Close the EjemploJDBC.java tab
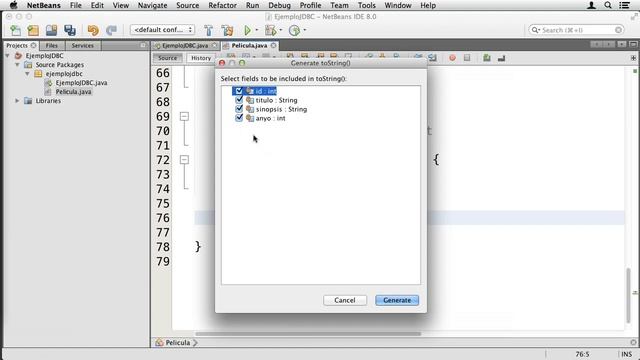The width and height of the screenshot is (640, 360). tap(214, 45)
